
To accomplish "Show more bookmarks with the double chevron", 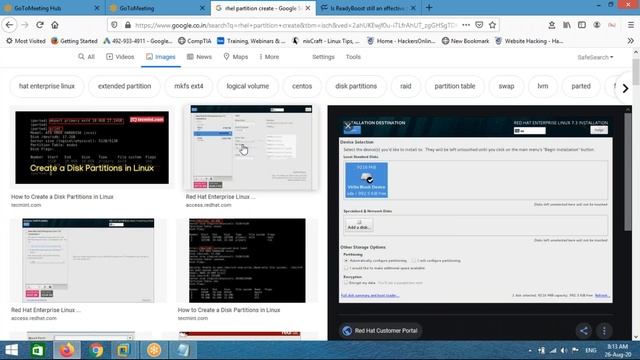I will [631, 41].
